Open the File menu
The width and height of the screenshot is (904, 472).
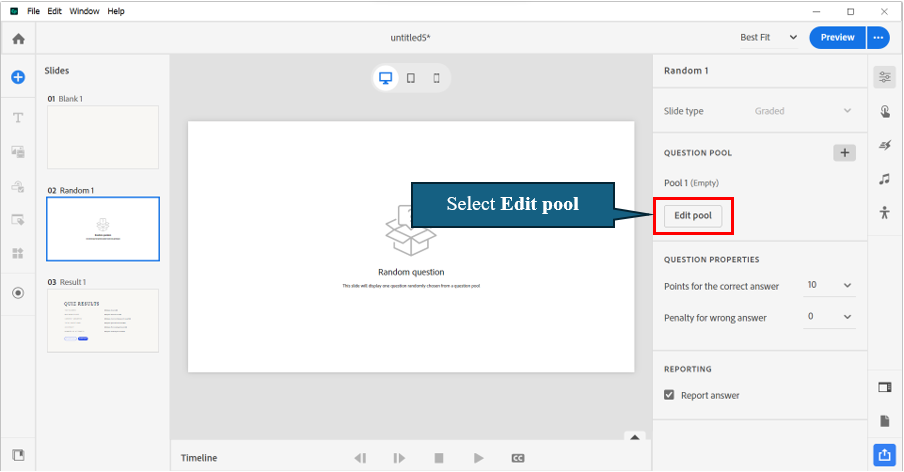coord(34,10)
